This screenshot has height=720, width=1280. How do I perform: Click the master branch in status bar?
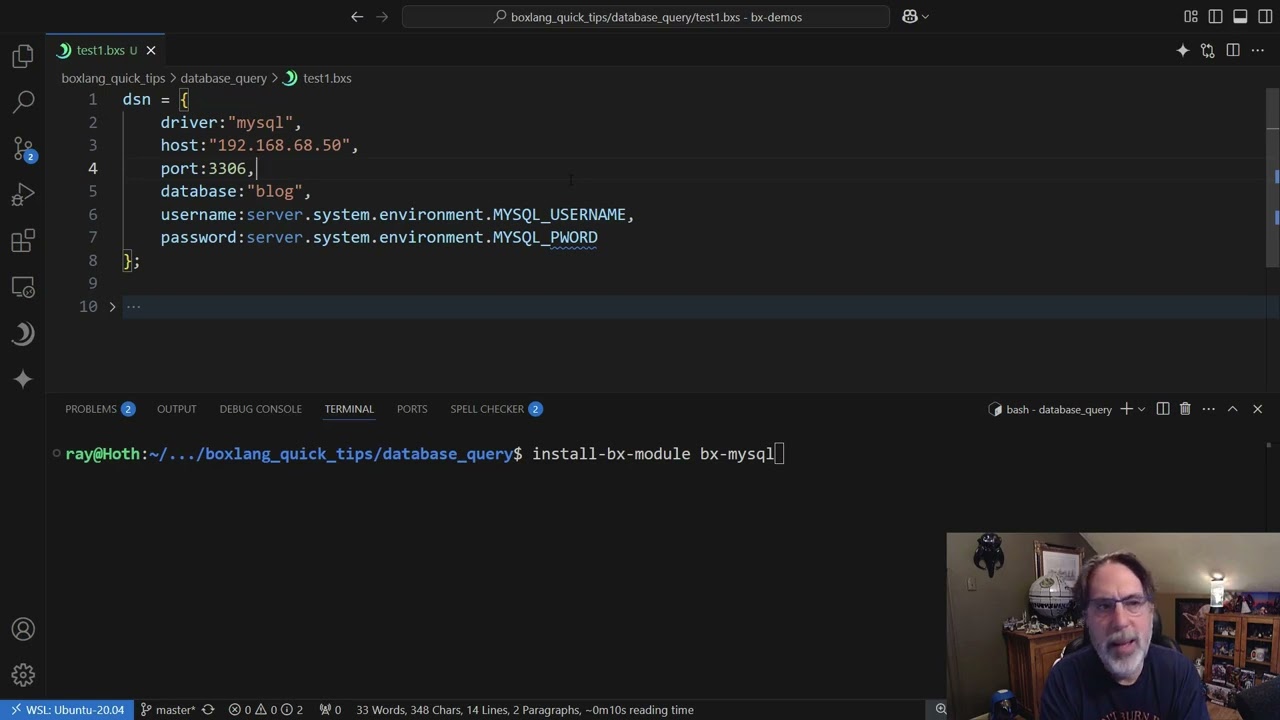(168, 710)
